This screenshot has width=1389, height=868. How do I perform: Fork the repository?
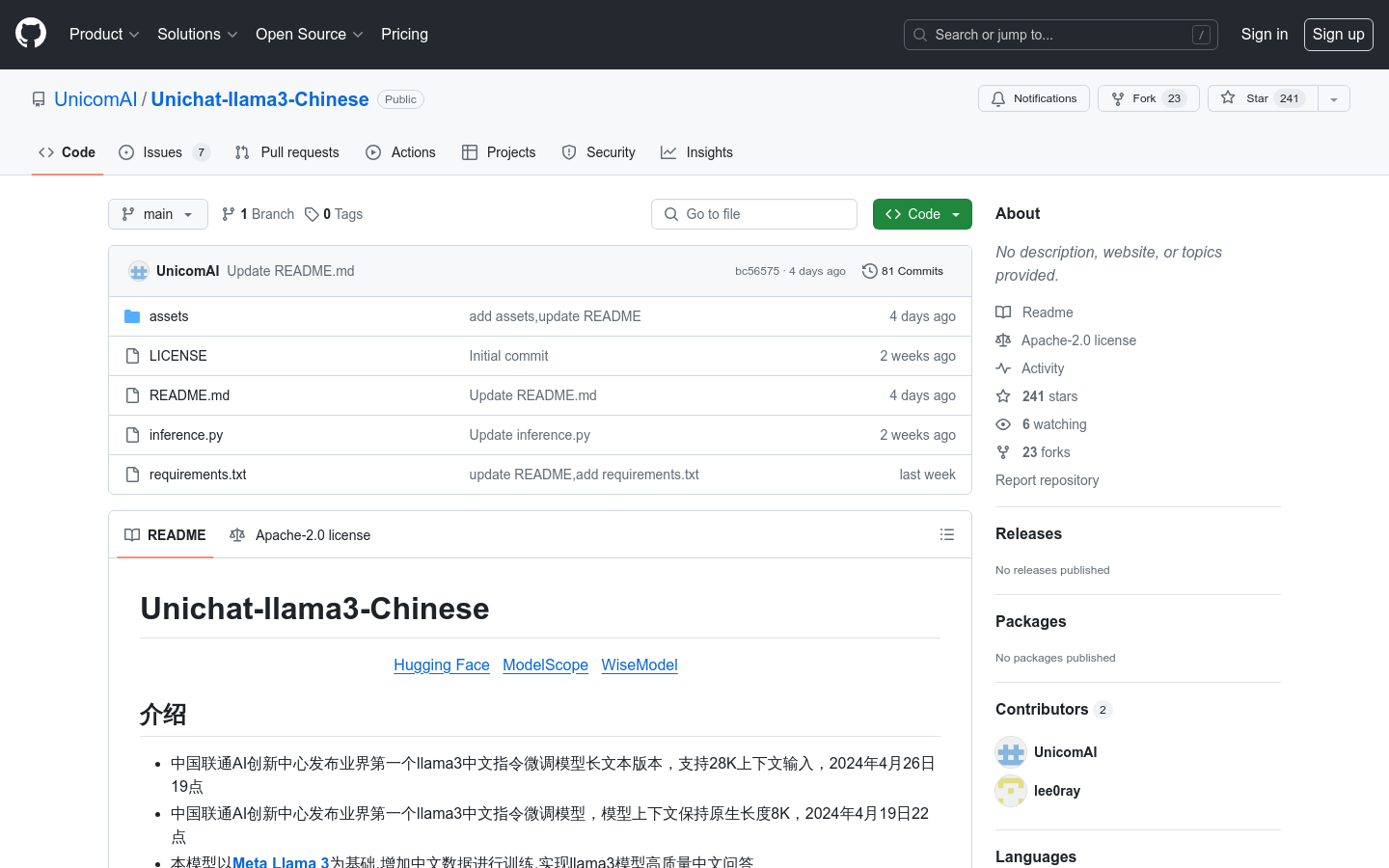point(1148,98)
